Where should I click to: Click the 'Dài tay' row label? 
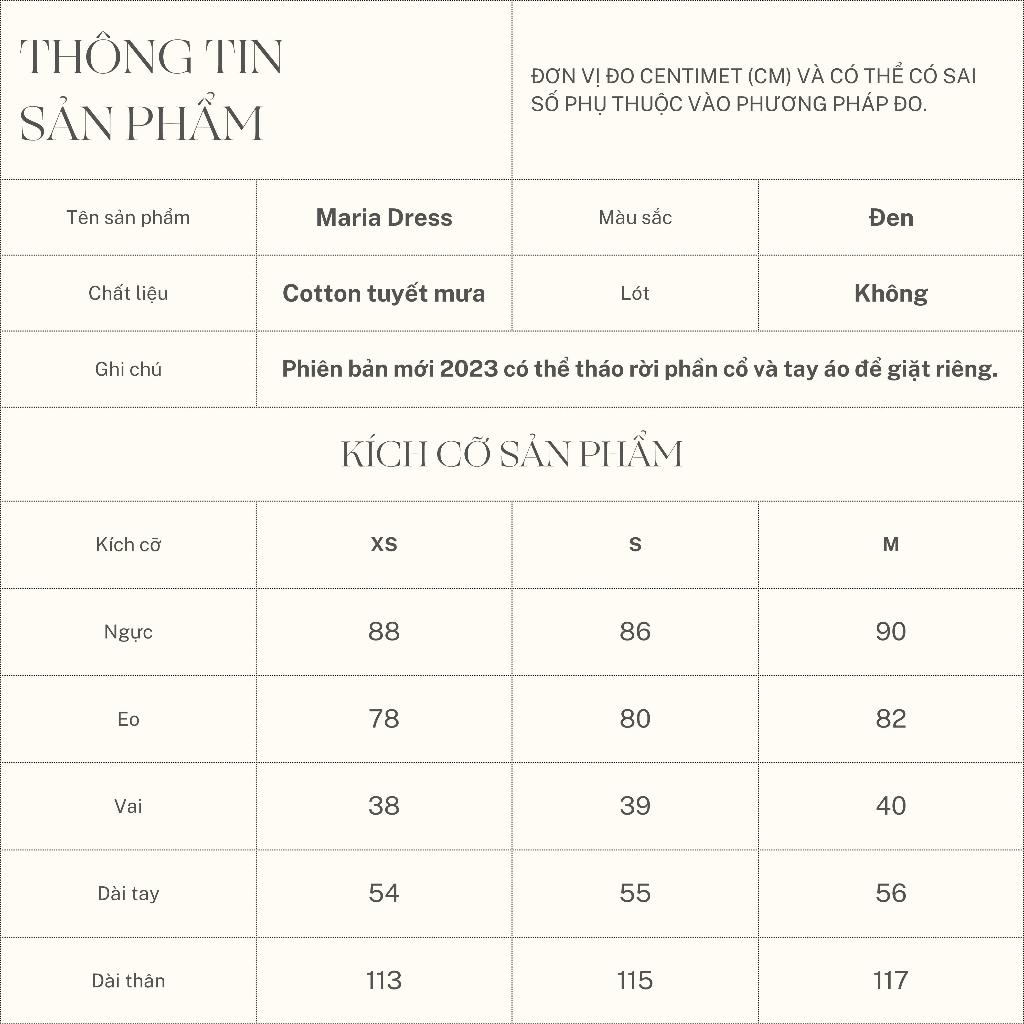click(128, 893)
